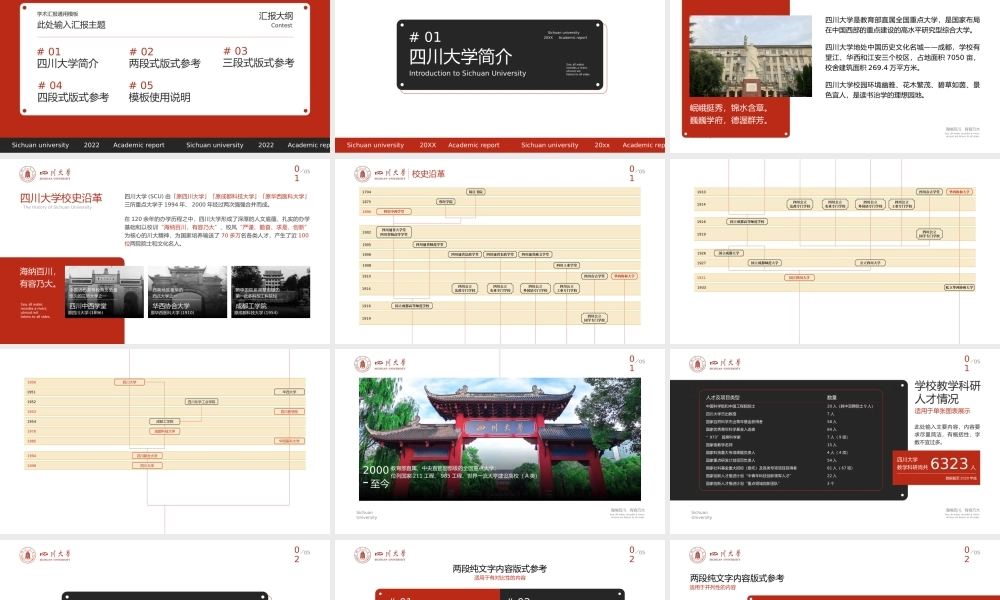Click the university logo on the 四川大学校史沿革 slide

point(45,173)
